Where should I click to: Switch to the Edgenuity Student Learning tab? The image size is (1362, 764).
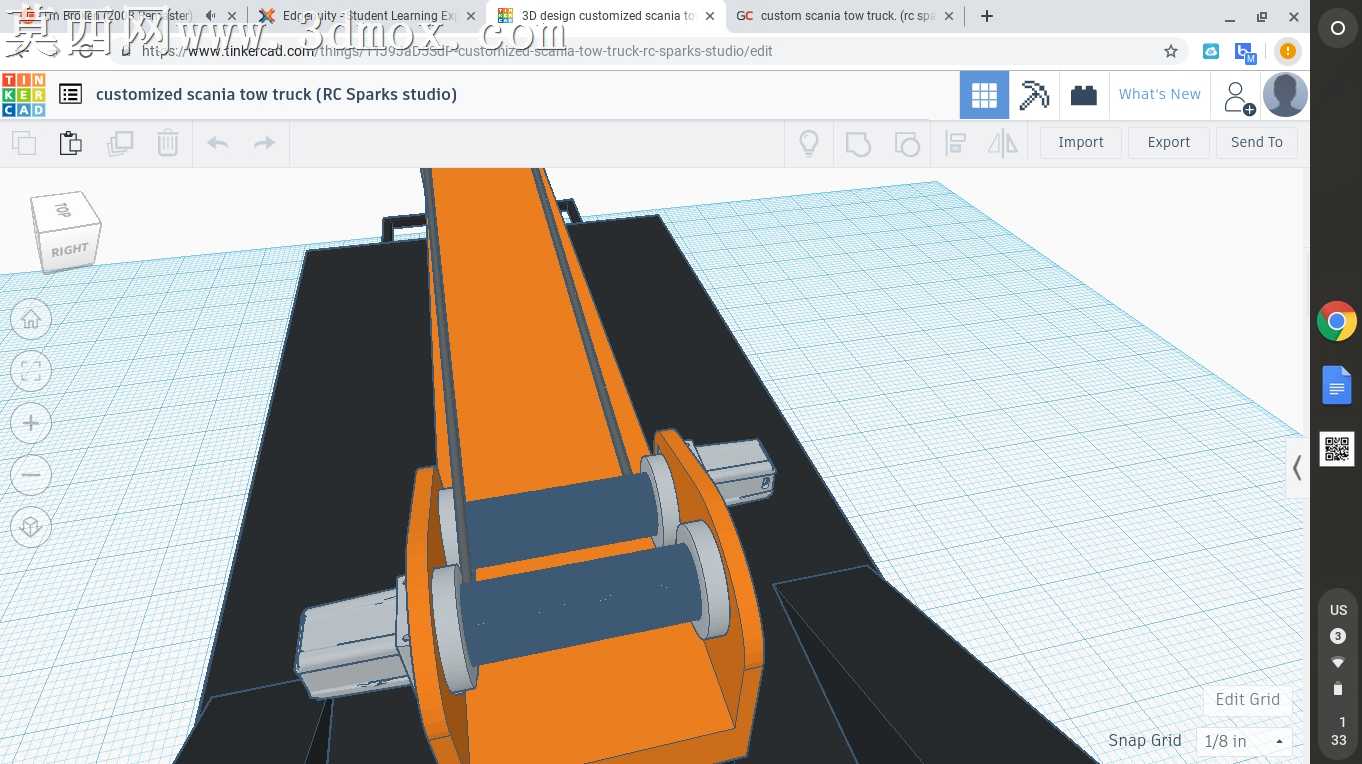(x=368, y=16)
